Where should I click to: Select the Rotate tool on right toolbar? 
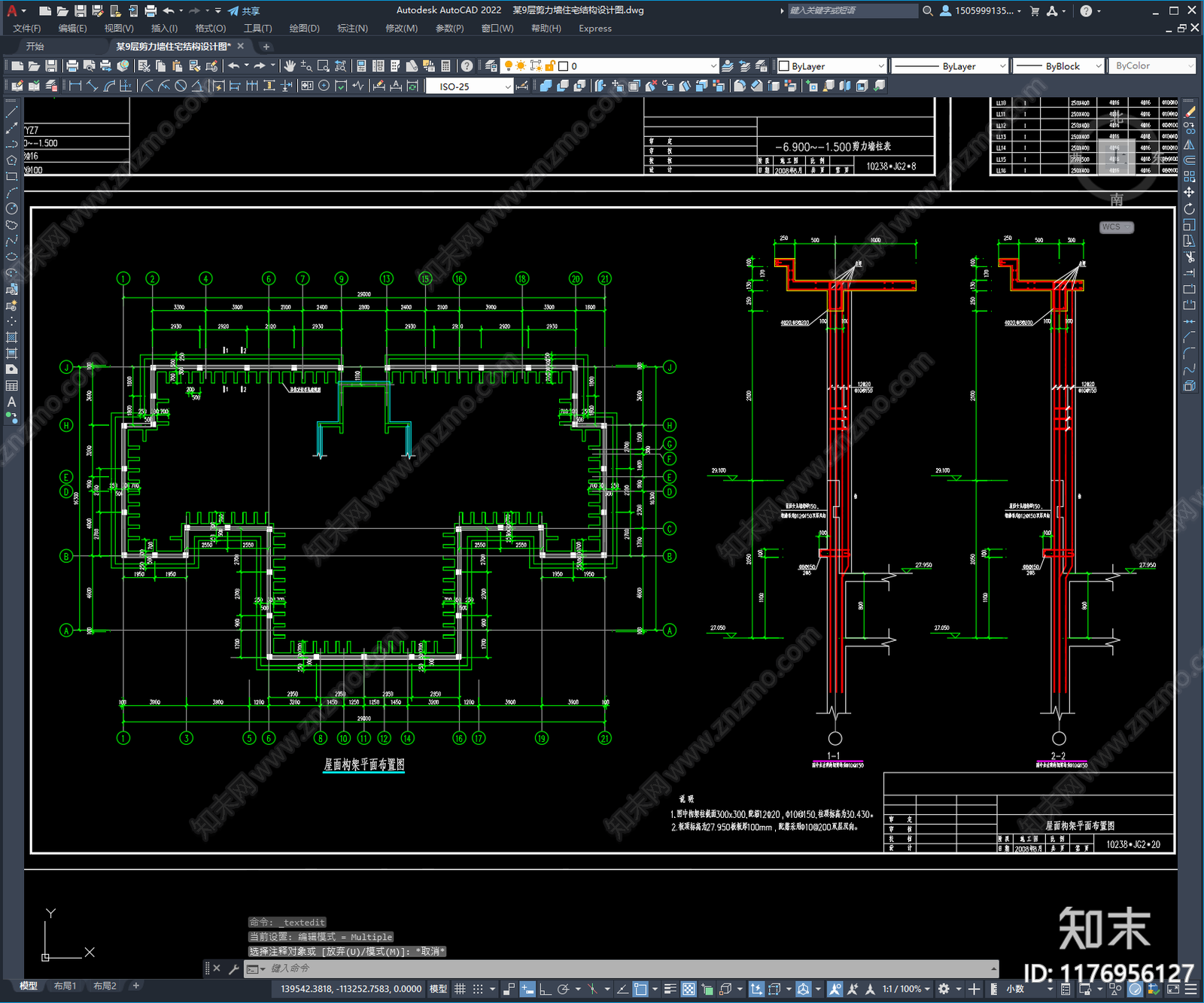pyautogui.click(x=1189, y=209)
